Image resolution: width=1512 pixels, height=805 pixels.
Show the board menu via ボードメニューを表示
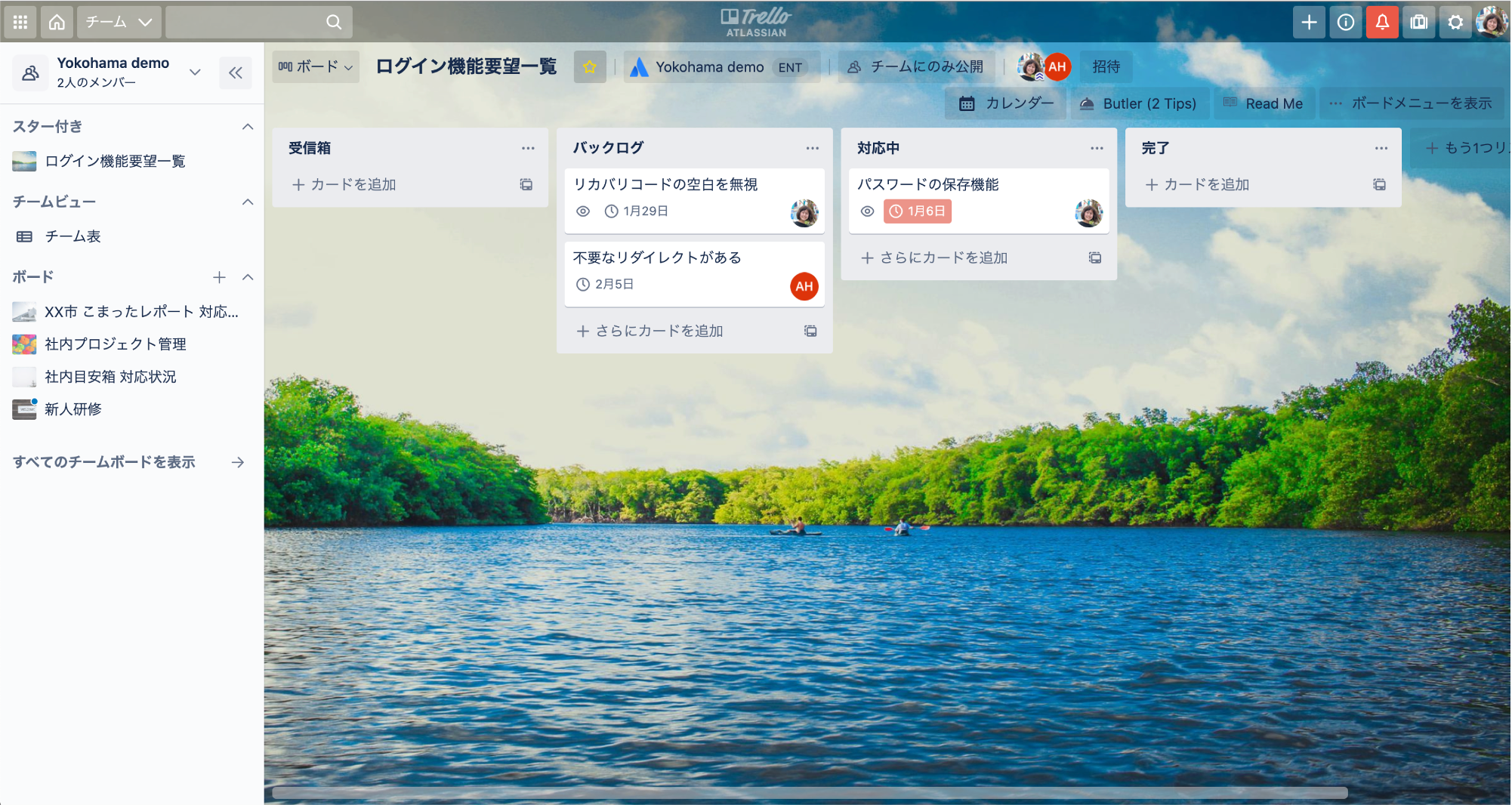1411,103
